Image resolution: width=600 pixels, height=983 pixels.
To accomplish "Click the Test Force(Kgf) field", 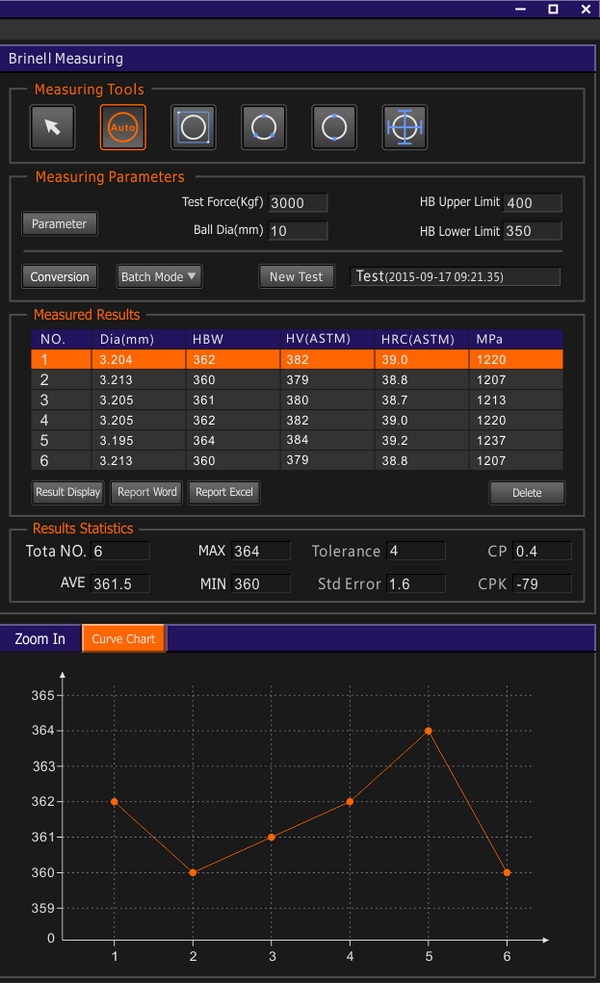I will [x=298, y=202].
